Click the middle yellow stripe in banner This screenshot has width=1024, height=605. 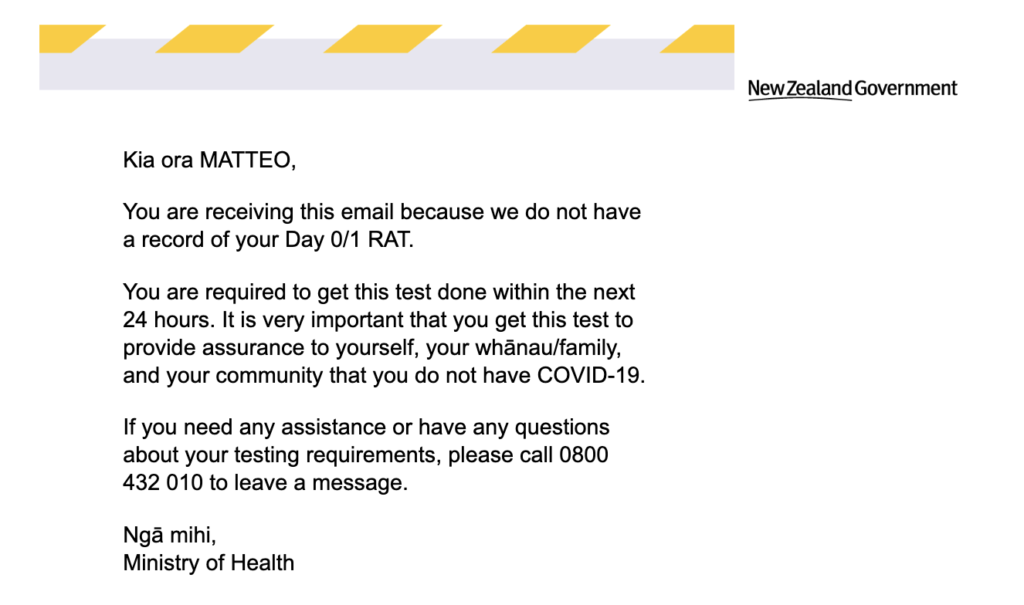[x=383, y=39]
